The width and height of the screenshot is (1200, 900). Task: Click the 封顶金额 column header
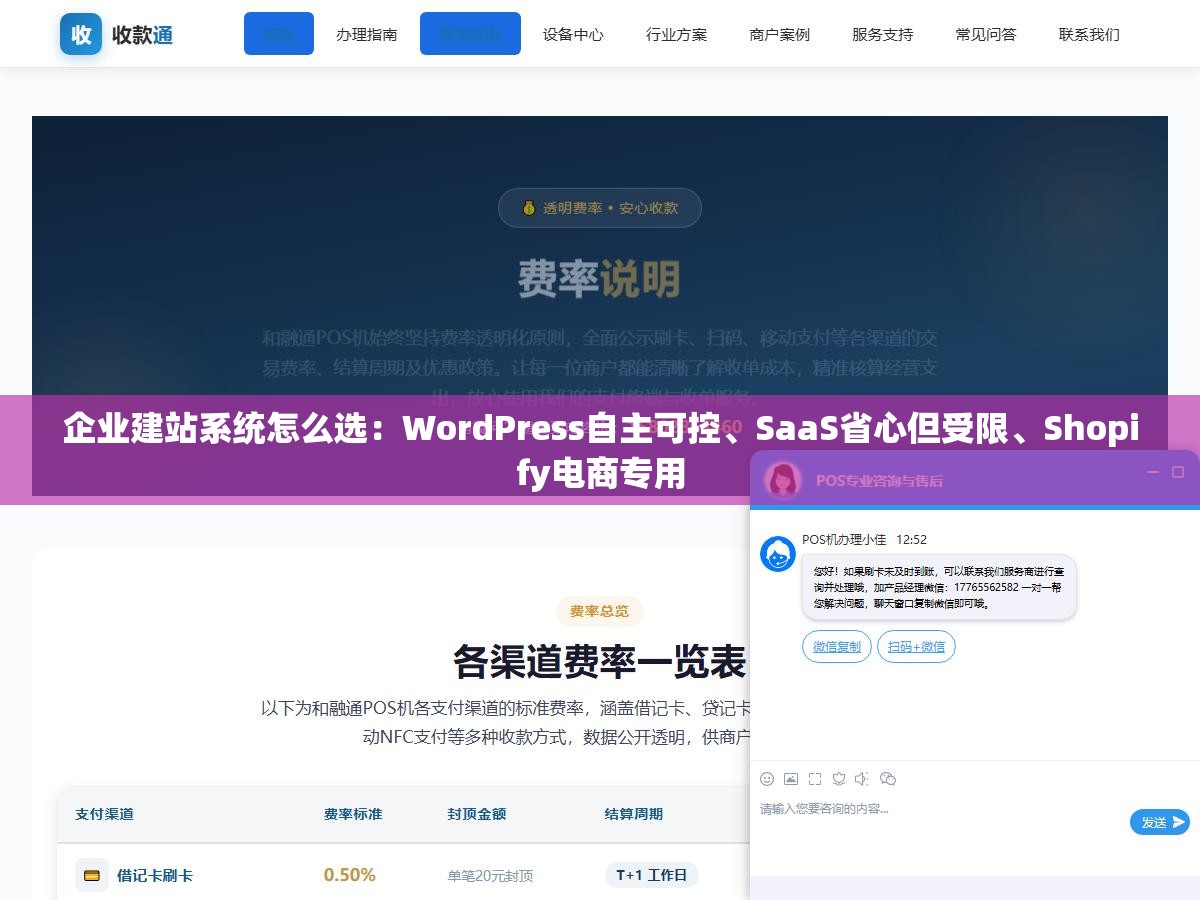(x=477, y=814)
